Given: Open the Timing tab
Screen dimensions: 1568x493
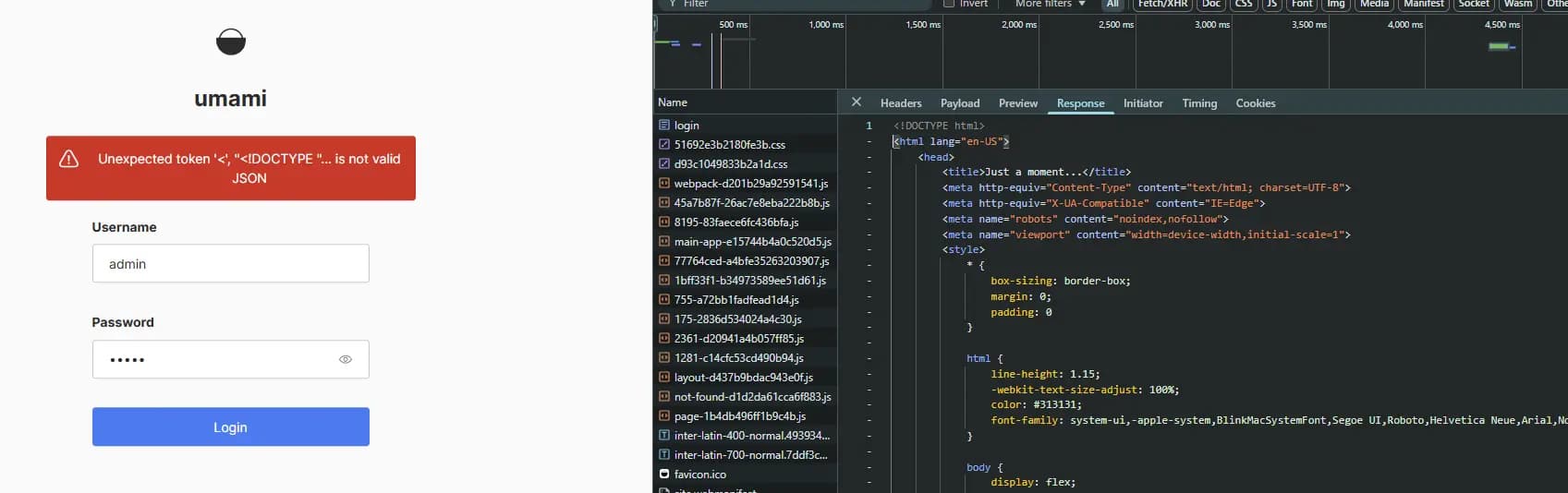Looking at the screenshot, I should (x=1199, y=103).
